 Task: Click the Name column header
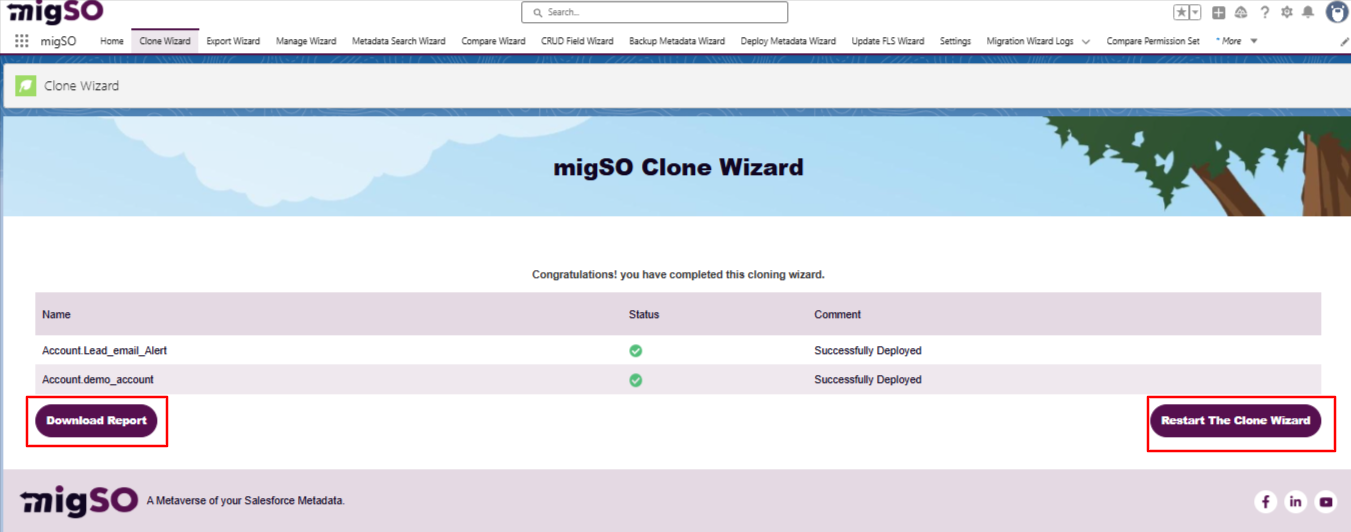click(x=56, y=314)
